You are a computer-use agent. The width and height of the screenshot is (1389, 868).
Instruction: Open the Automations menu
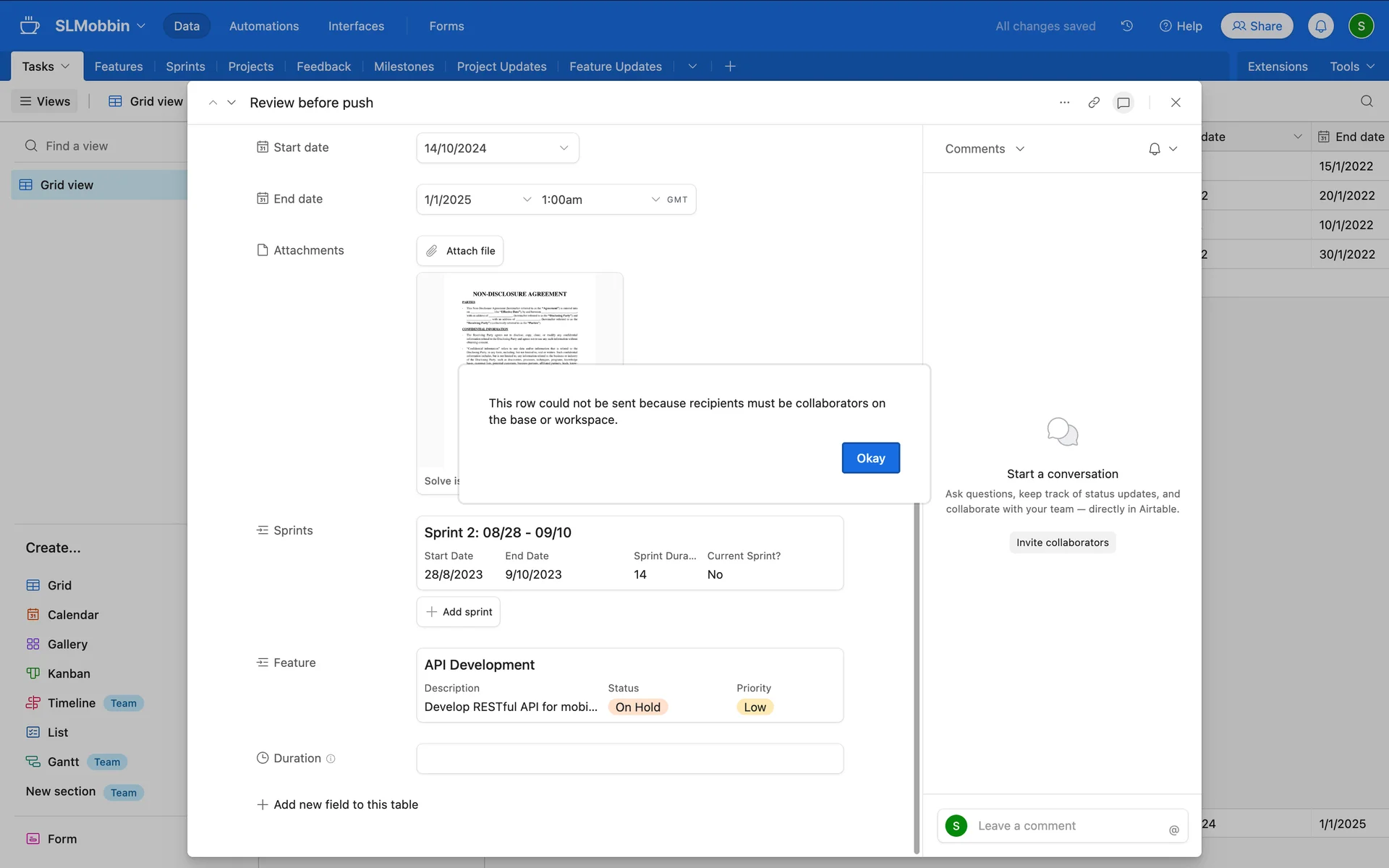[x=263, y=26]
